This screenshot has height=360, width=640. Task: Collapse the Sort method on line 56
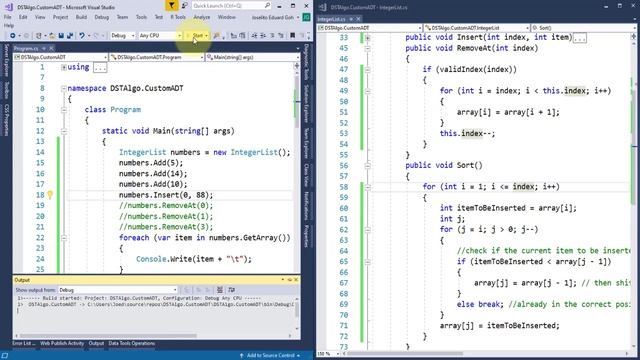pos(367,166)
